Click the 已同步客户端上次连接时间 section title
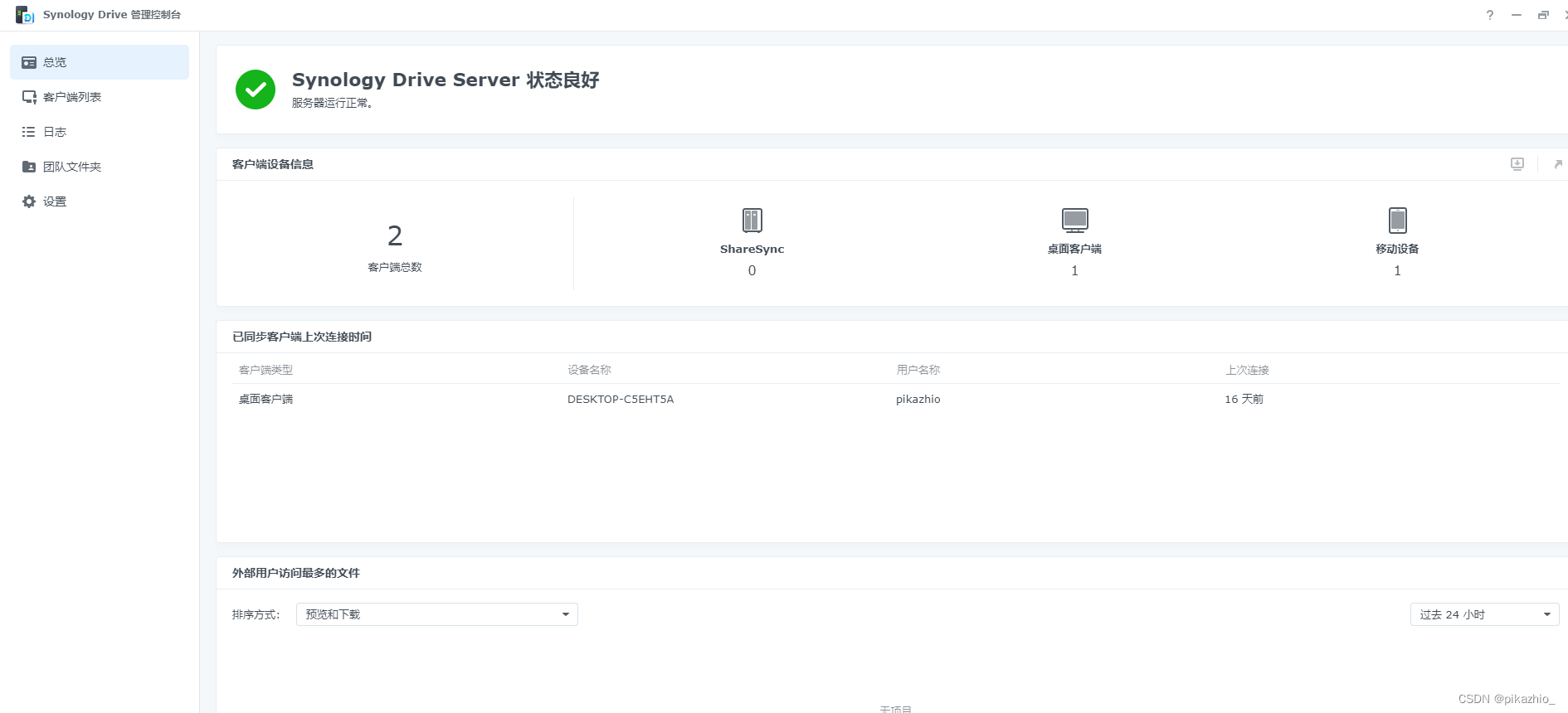1568x713 pixels. (302, 337)
